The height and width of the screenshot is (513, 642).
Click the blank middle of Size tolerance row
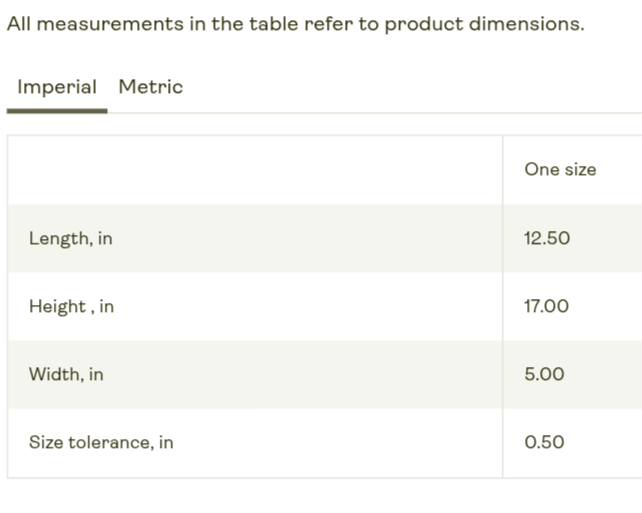coord(330,443)
